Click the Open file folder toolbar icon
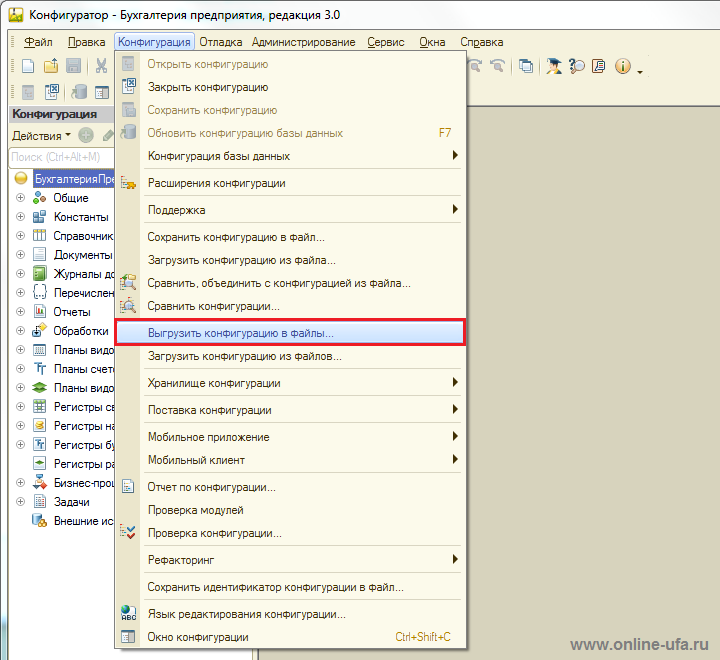720x660 pixels. (51, 66)
